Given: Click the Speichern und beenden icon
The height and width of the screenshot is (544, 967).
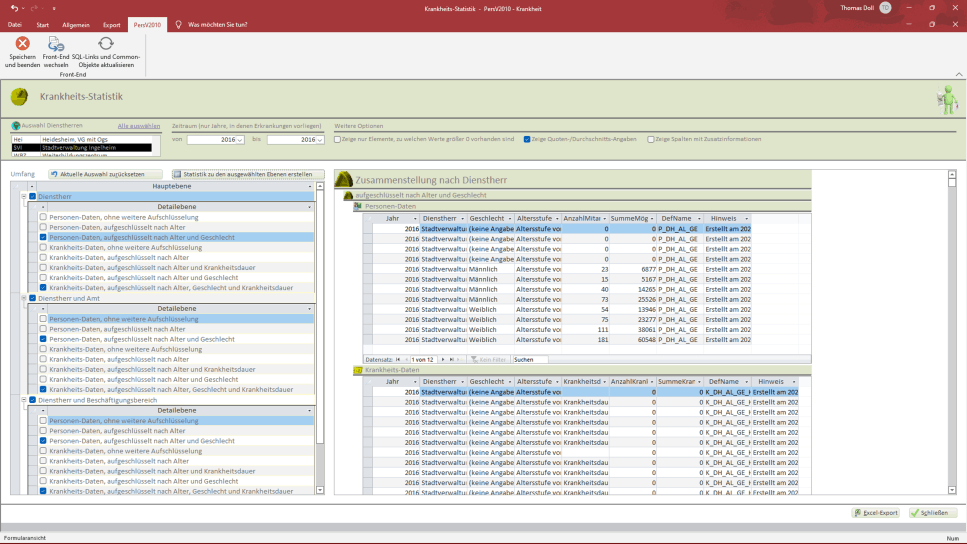Looking at the screenshot, I should click(22, 44).
